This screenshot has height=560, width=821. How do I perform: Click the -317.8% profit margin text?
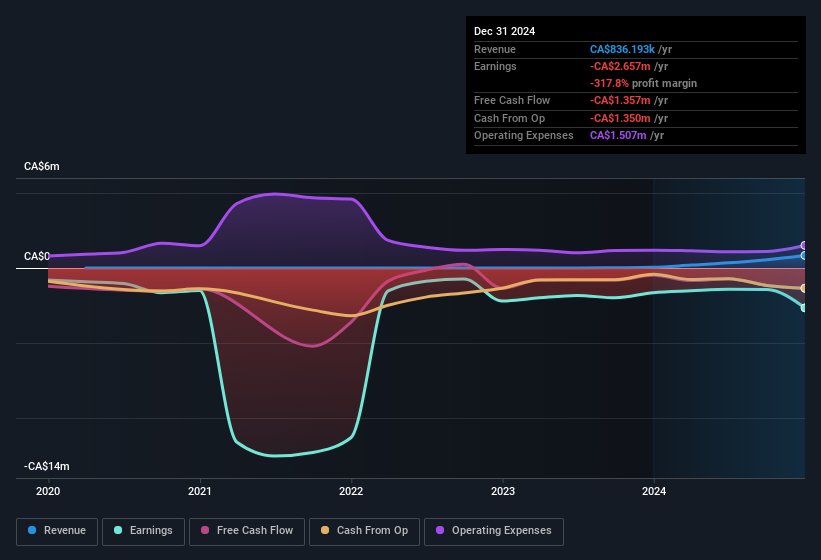644,83
